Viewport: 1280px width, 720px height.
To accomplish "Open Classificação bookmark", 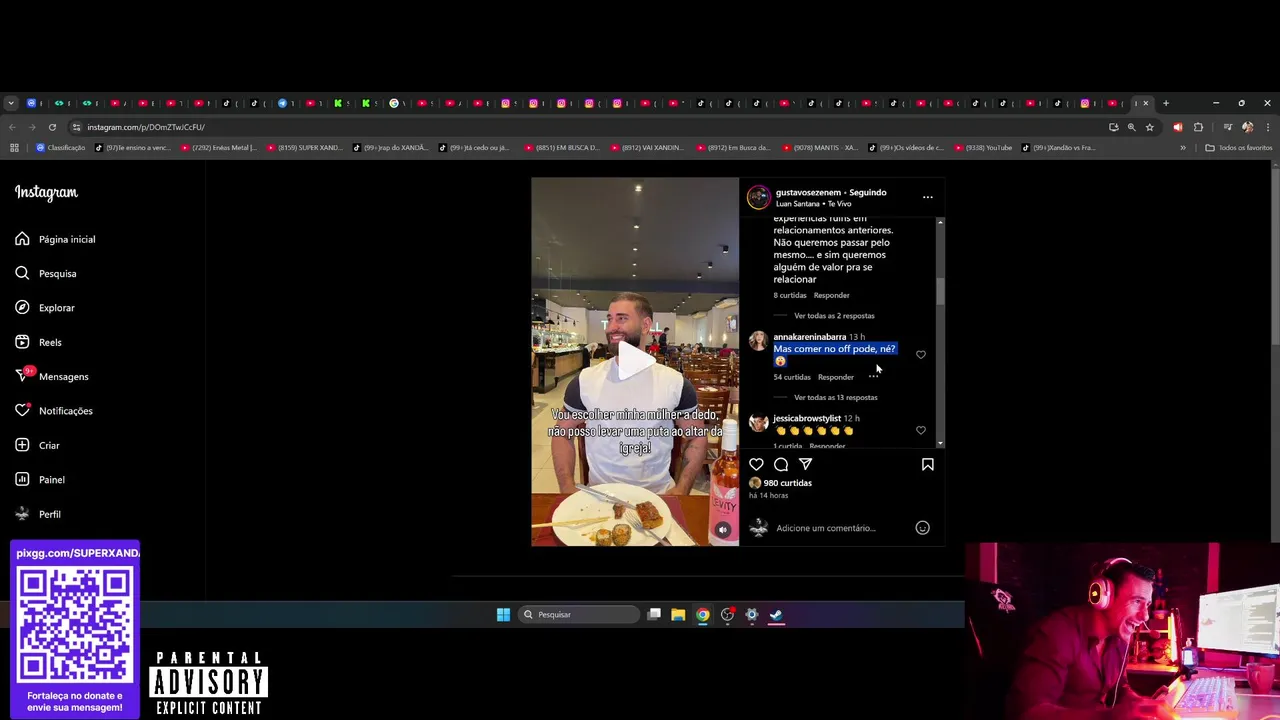I will point(61,148).
